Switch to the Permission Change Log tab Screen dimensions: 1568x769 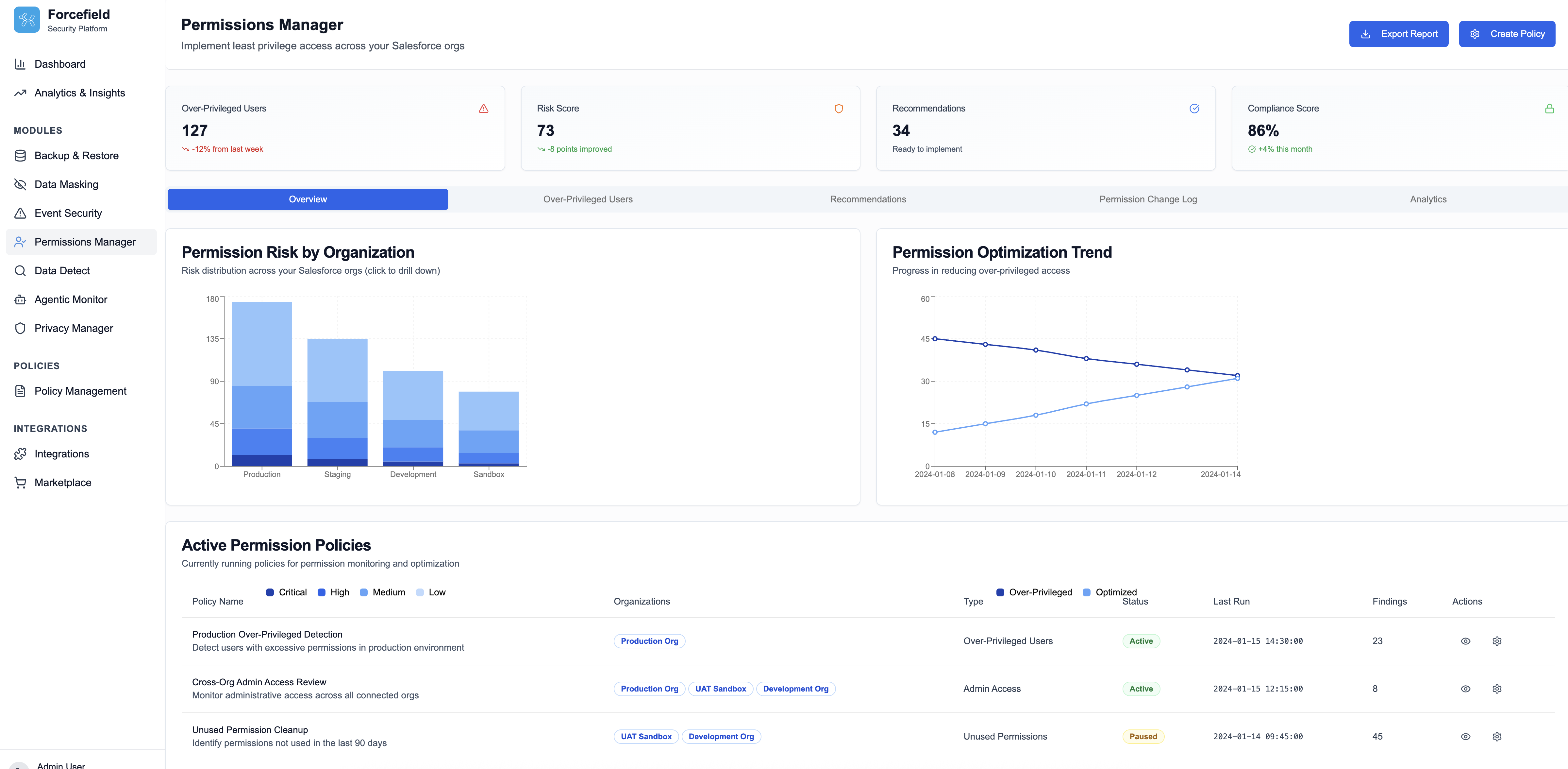1148,199
